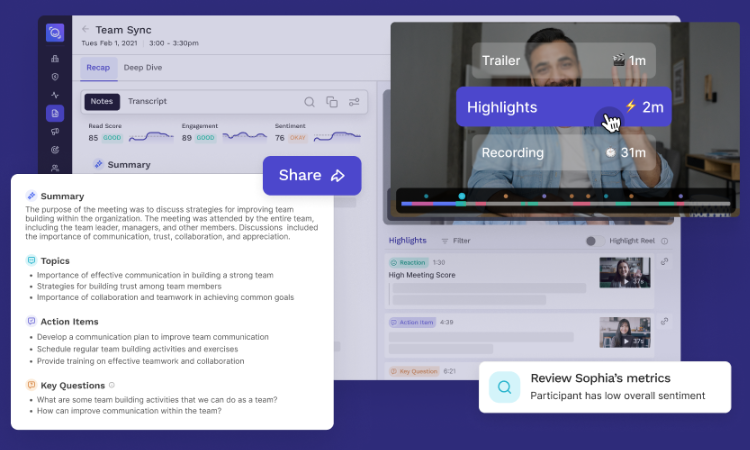750x450 pixels.
Task: Click the Share button
Action: point(312,176)
